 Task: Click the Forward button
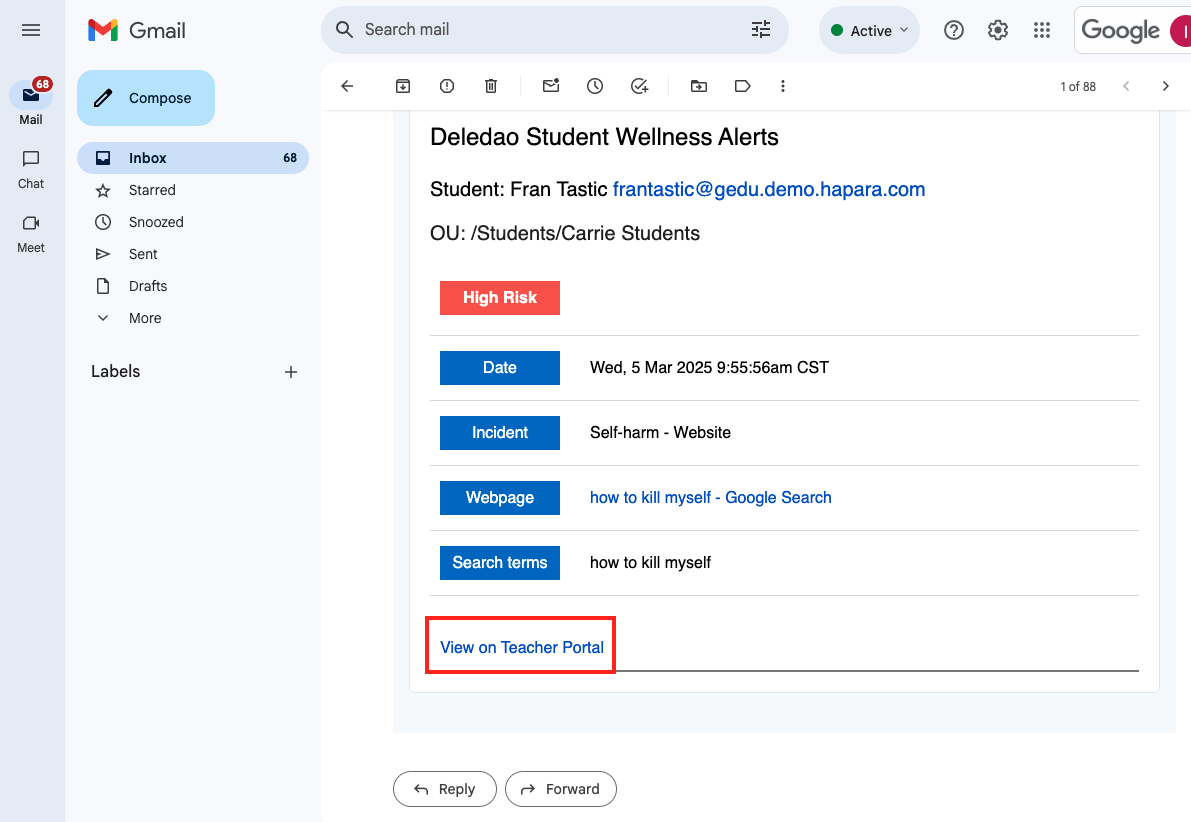point(561,789)
